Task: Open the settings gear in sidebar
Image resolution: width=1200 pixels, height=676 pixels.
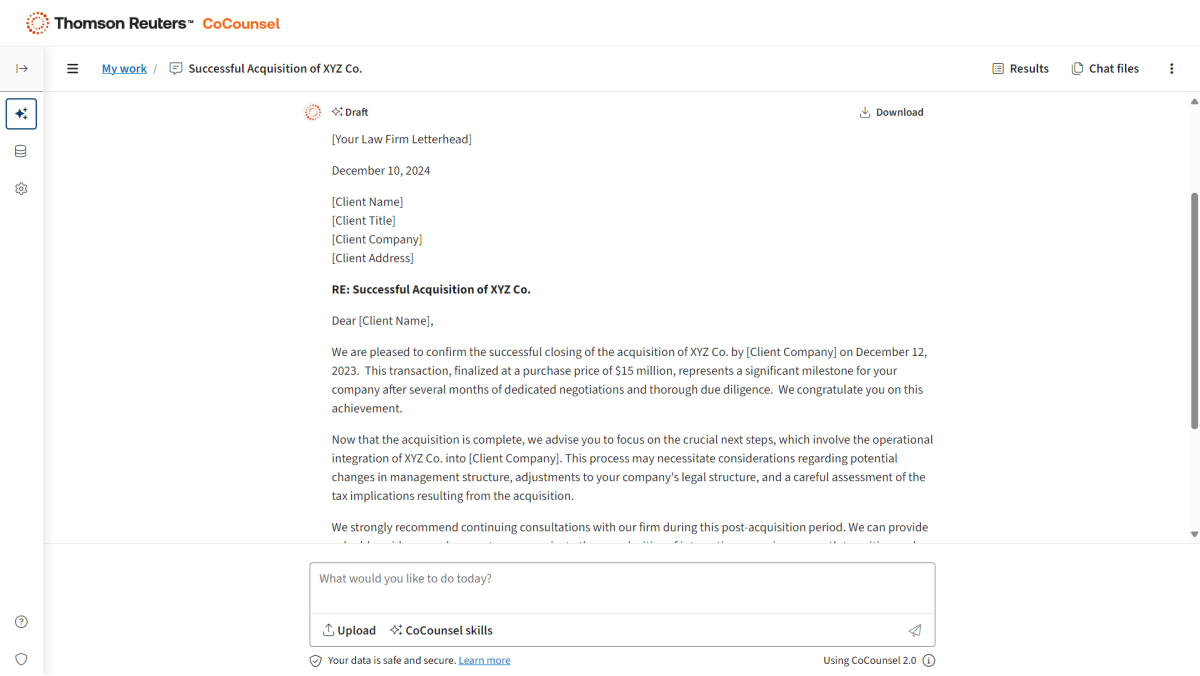Action: tap(21, 189)
